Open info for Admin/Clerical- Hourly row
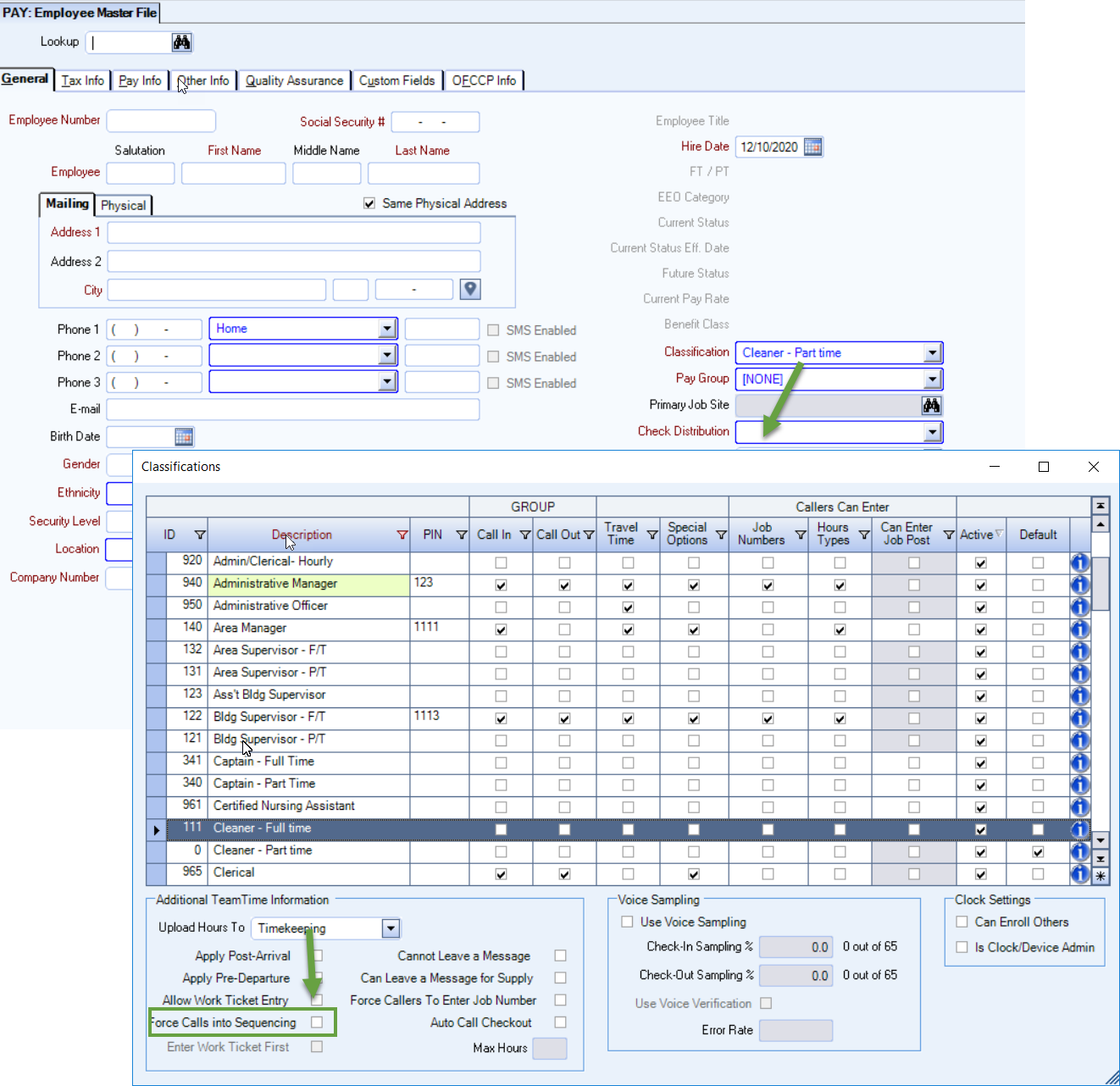The height and width of the screenshot is (1086, 1120). coord(1079,562)
